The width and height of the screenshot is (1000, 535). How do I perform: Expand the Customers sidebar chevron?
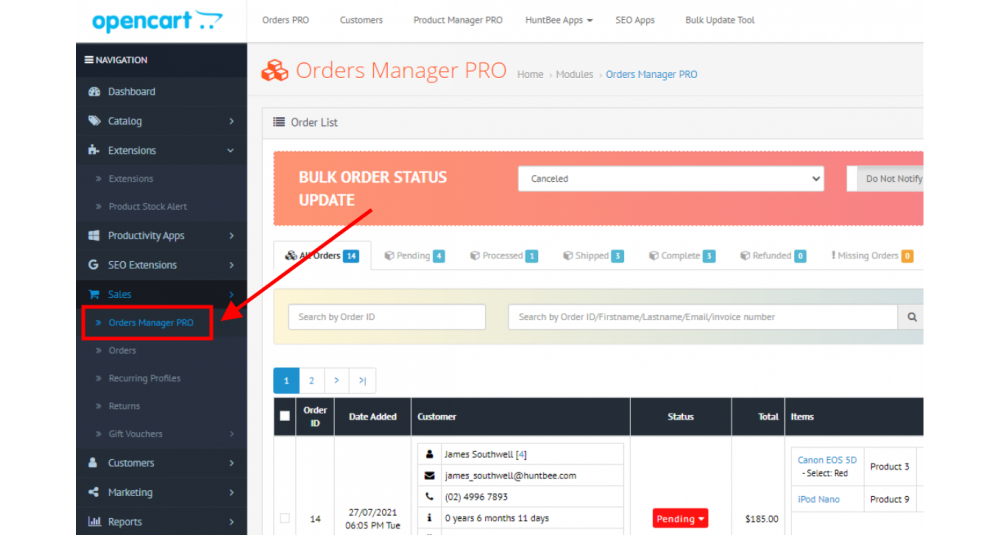click(x=232, y=463)
